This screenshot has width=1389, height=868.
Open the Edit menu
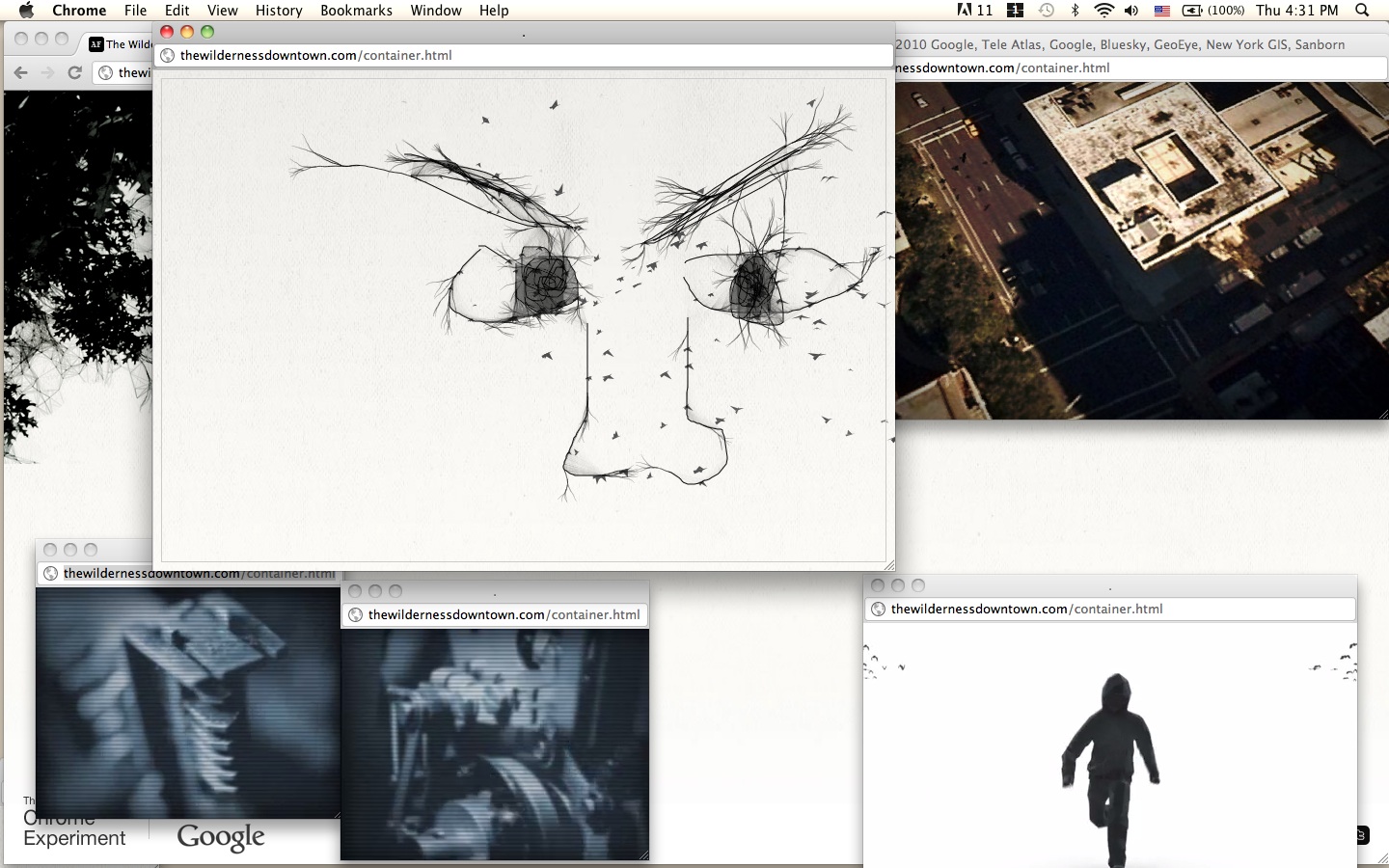coord(177,11)
